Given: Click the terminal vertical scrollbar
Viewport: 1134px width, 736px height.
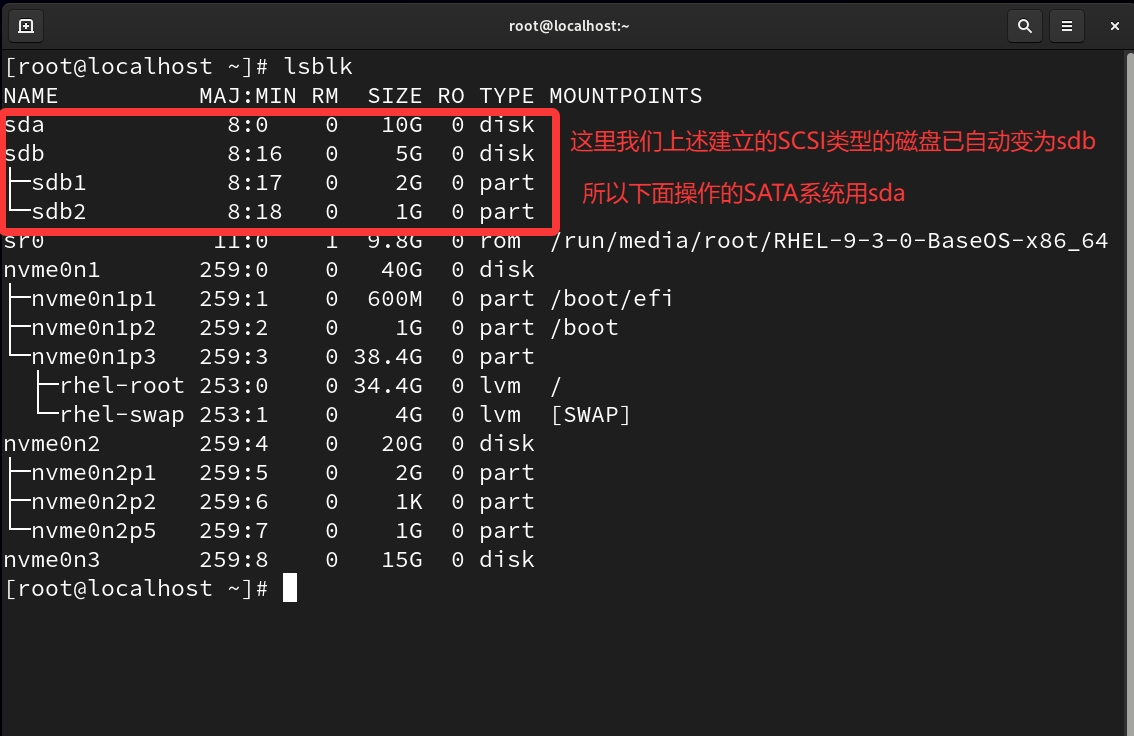Looking at the screenshot, I should pos(1130,394).
